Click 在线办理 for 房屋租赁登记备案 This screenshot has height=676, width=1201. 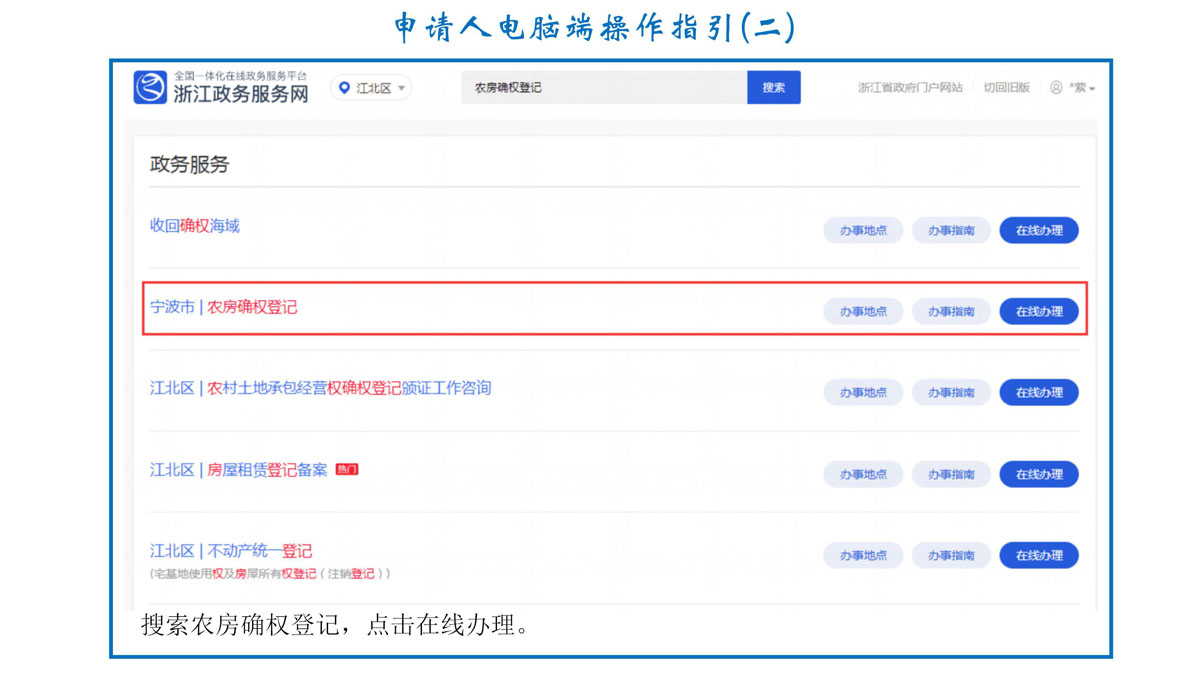(1039, 474)
